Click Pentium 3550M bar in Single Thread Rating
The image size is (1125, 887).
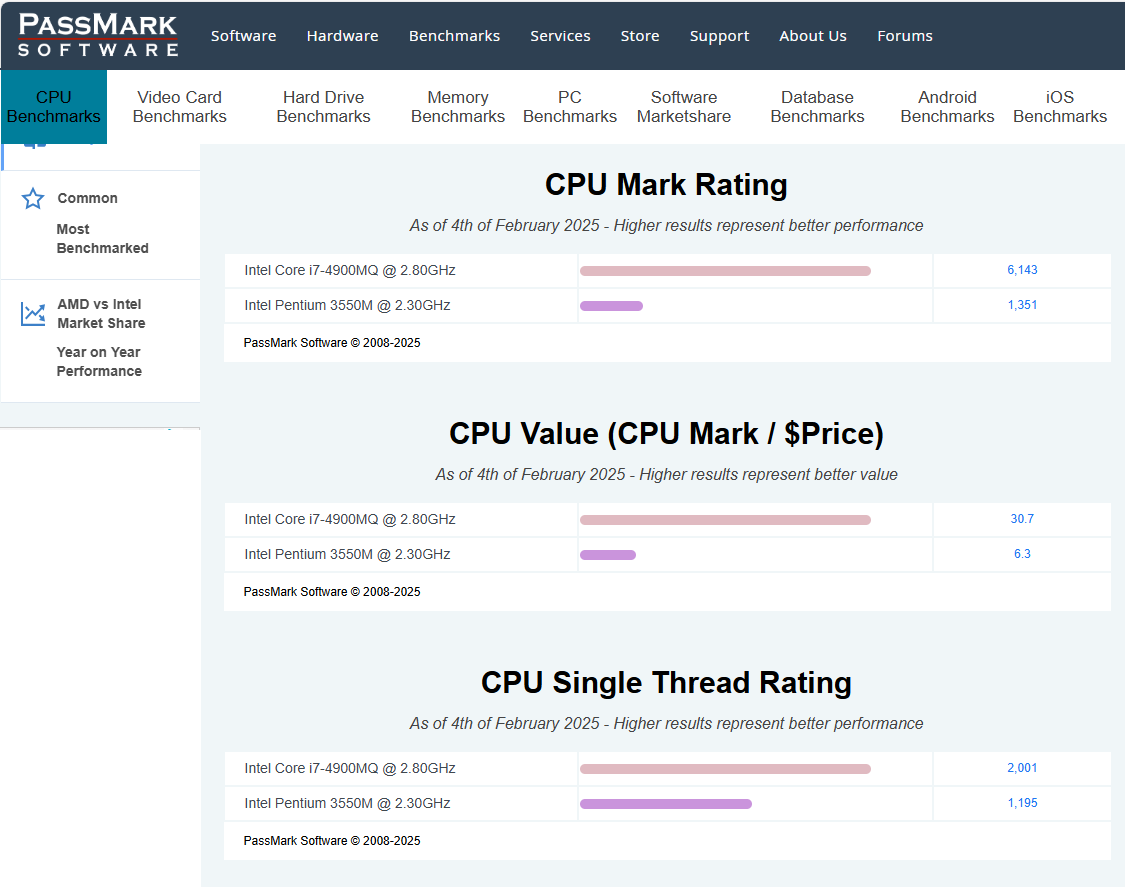pyautogui.click(x=666, y=804)
